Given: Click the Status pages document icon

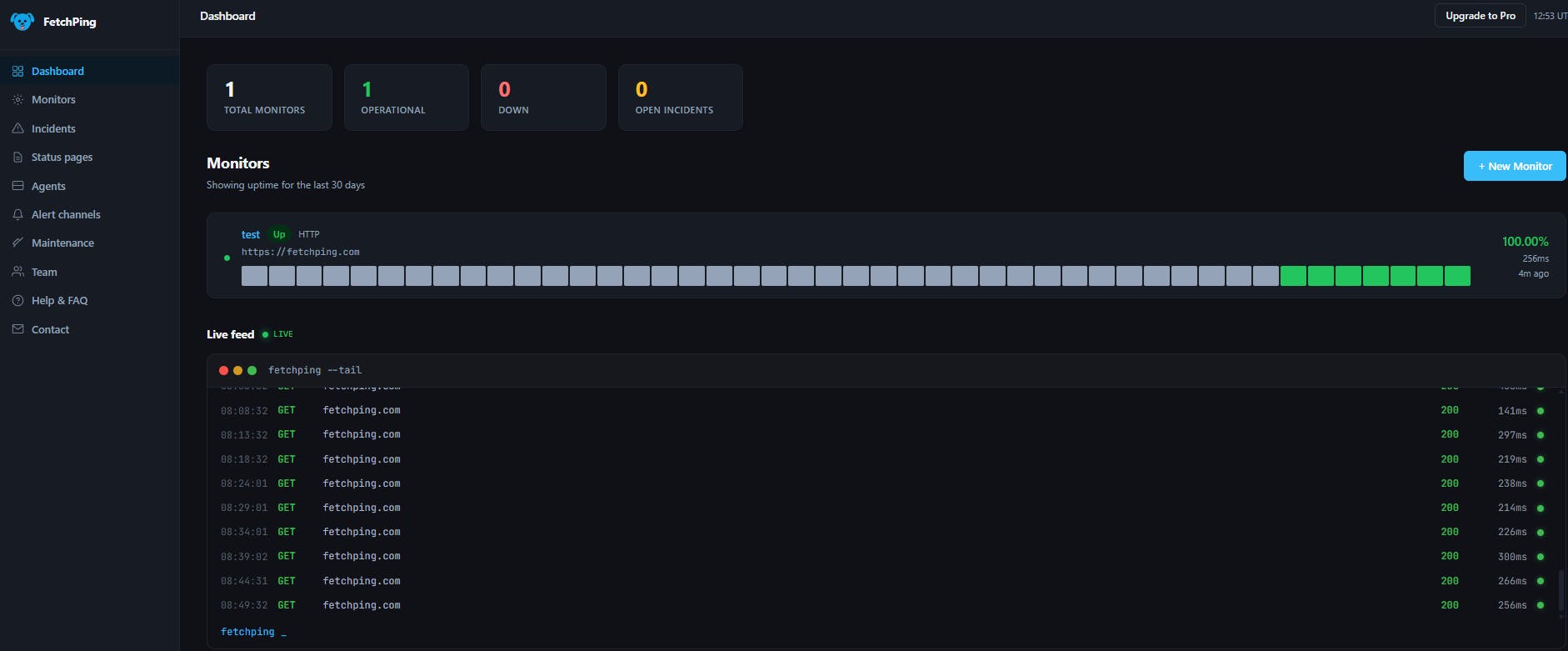Looking at the screenshot, I should [17, 158].
